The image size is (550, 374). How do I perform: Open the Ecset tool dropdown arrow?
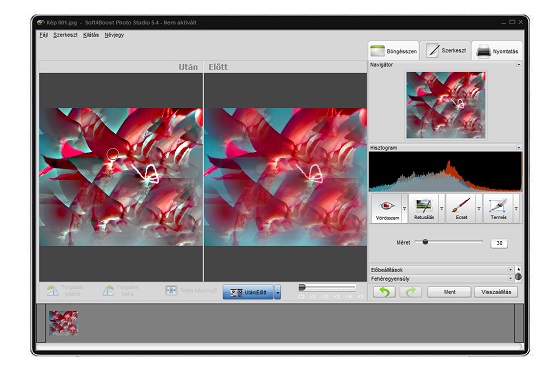click(x=479, y=209)
